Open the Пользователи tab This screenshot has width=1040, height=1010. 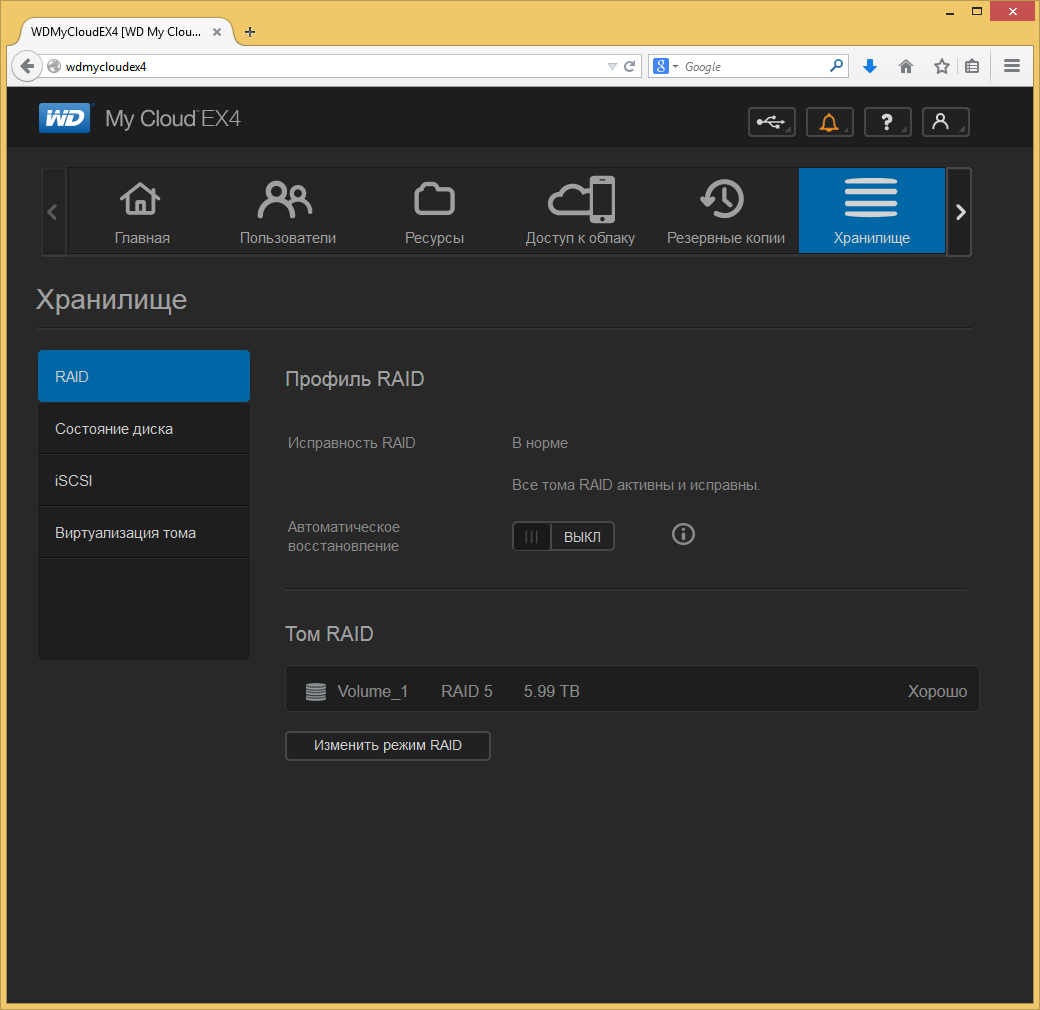(x=288, y=211)
